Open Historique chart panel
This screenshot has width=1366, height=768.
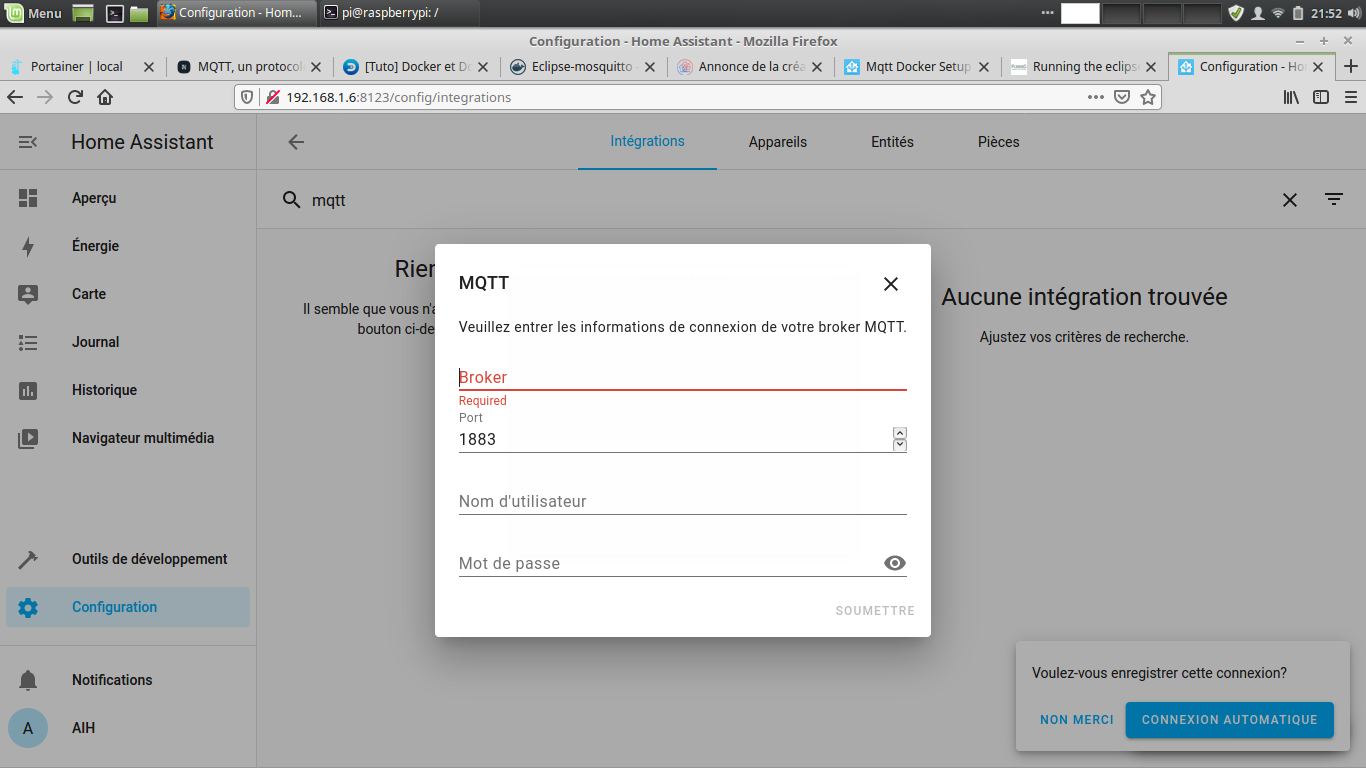pyautogui.click(x=104, y=390)
